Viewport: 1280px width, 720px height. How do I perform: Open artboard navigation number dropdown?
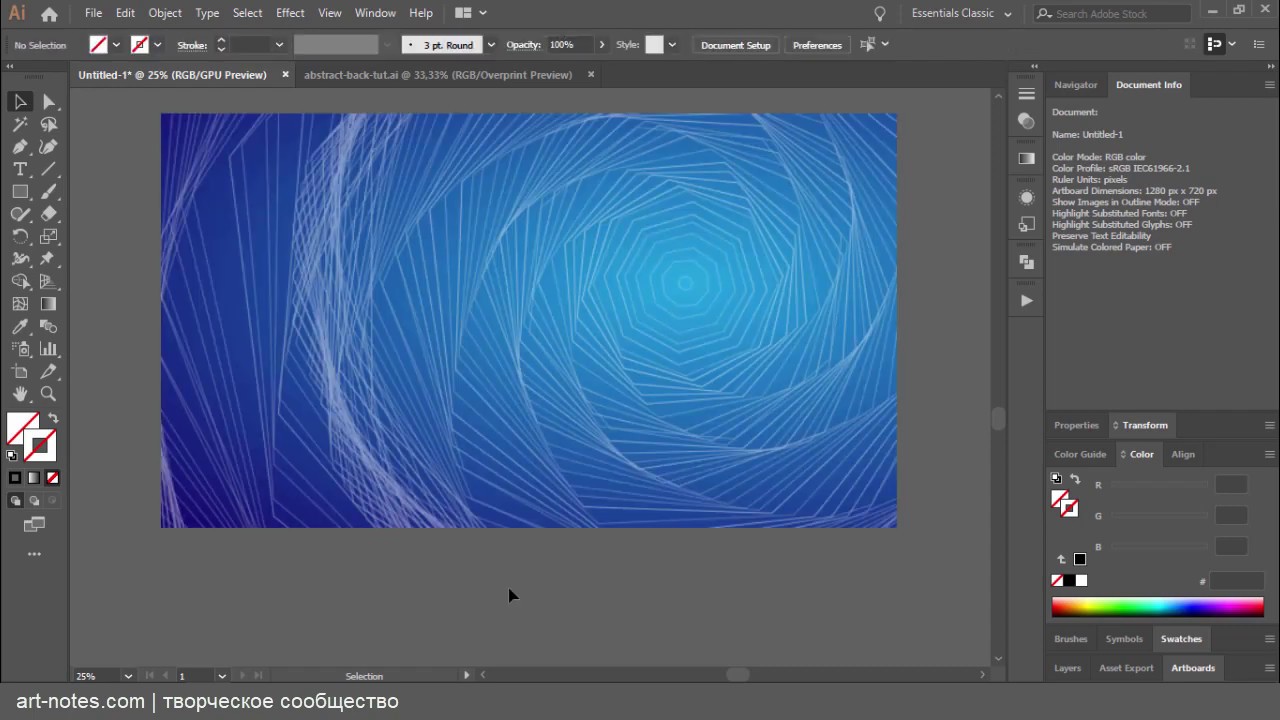tap(222, 676)
